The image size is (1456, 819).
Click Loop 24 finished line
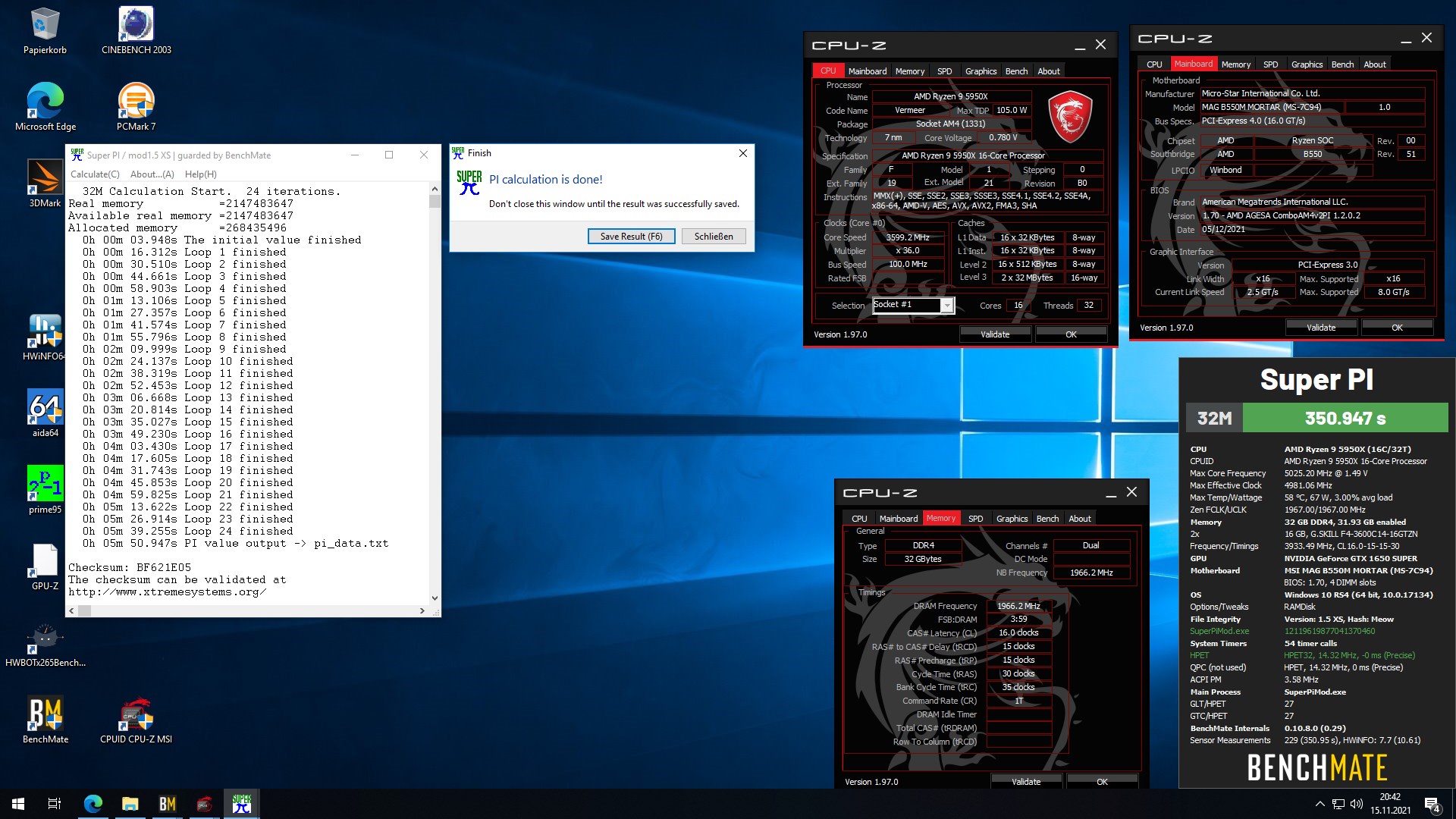tap(188, 531)
